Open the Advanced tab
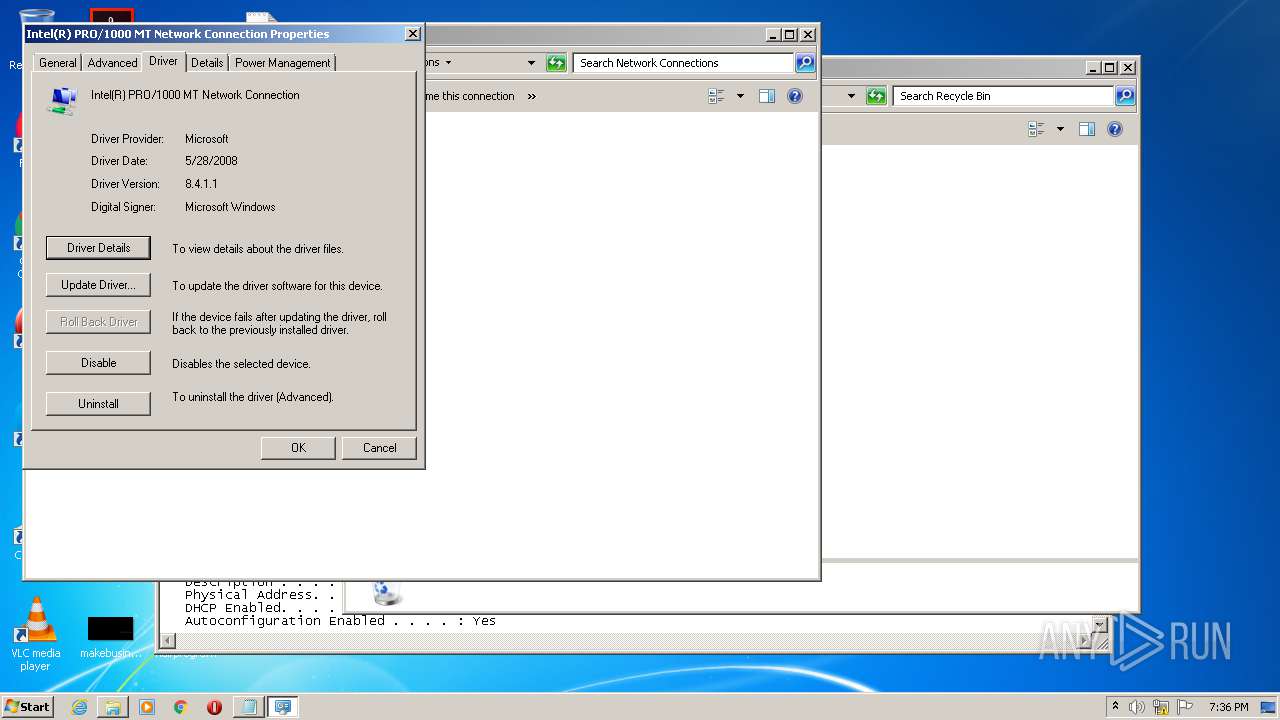 pyautogui.click(x=112, y=62)
